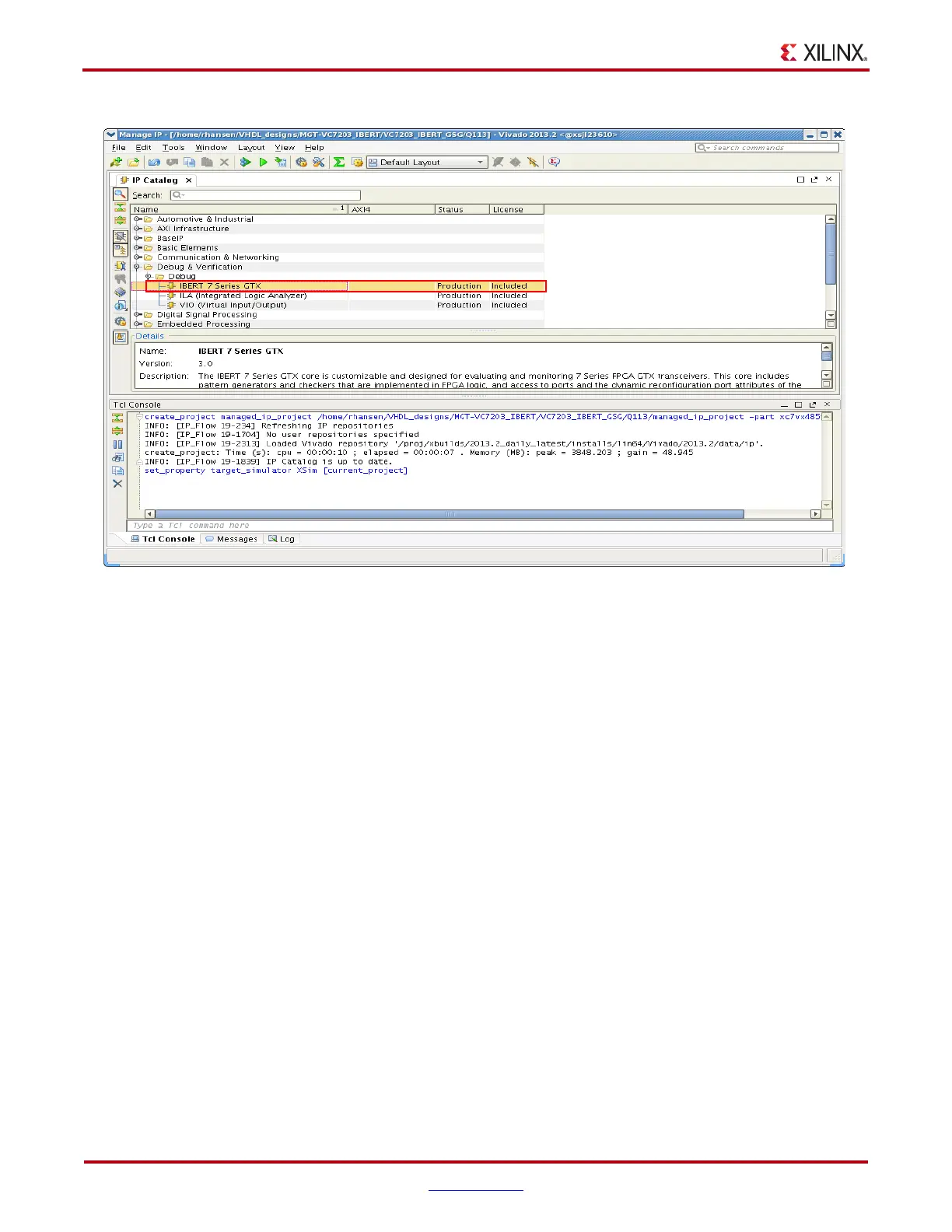Click the Search commands box

(x=767, y=148)
